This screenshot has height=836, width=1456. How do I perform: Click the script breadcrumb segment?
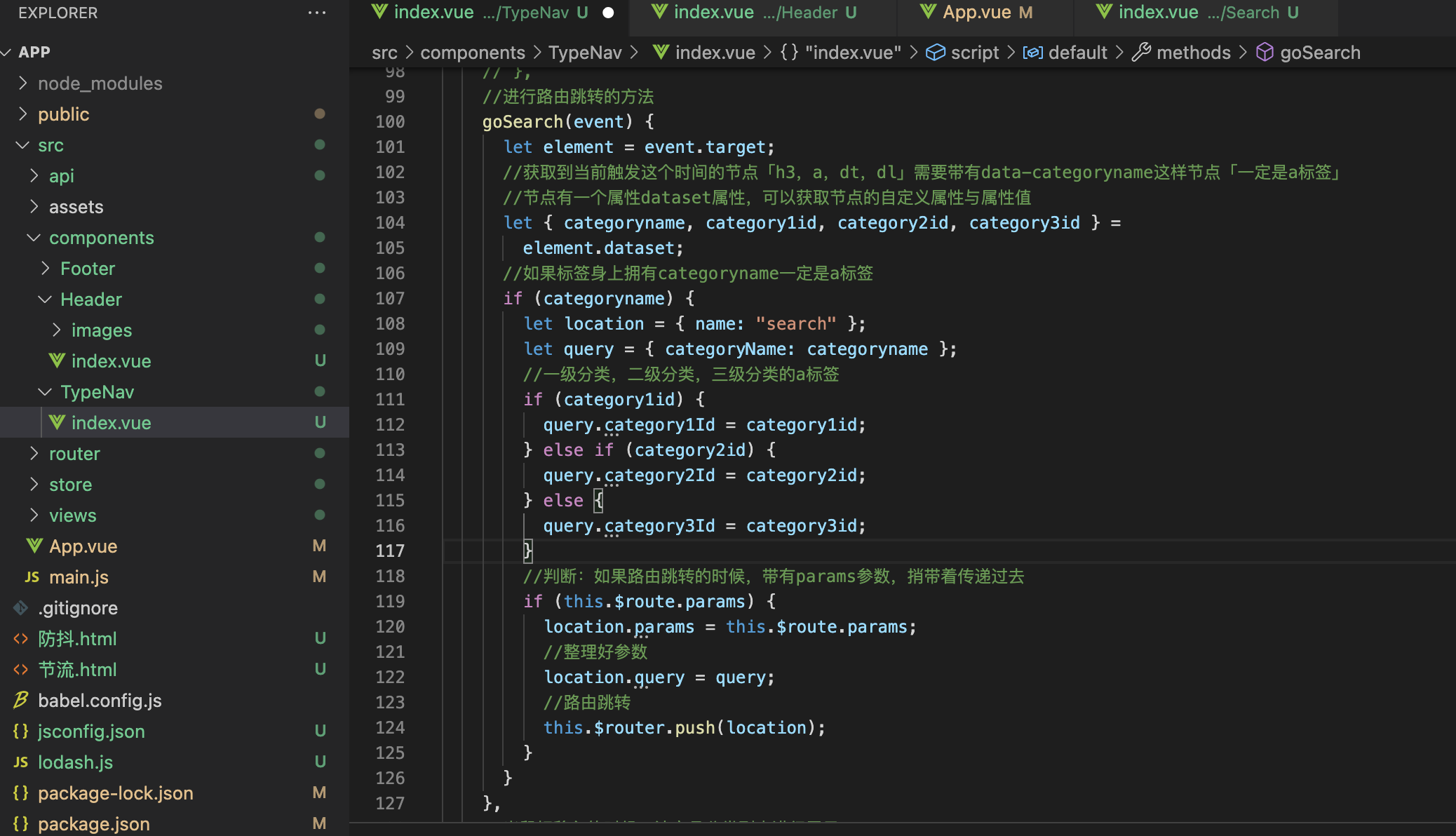click(974, 53)
